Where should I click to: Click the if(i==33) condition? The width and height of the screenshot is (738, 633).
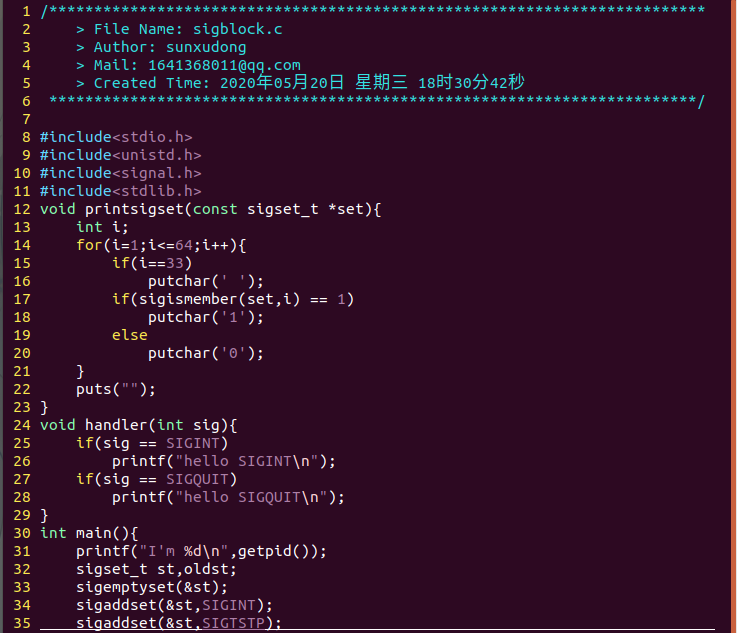152,263
